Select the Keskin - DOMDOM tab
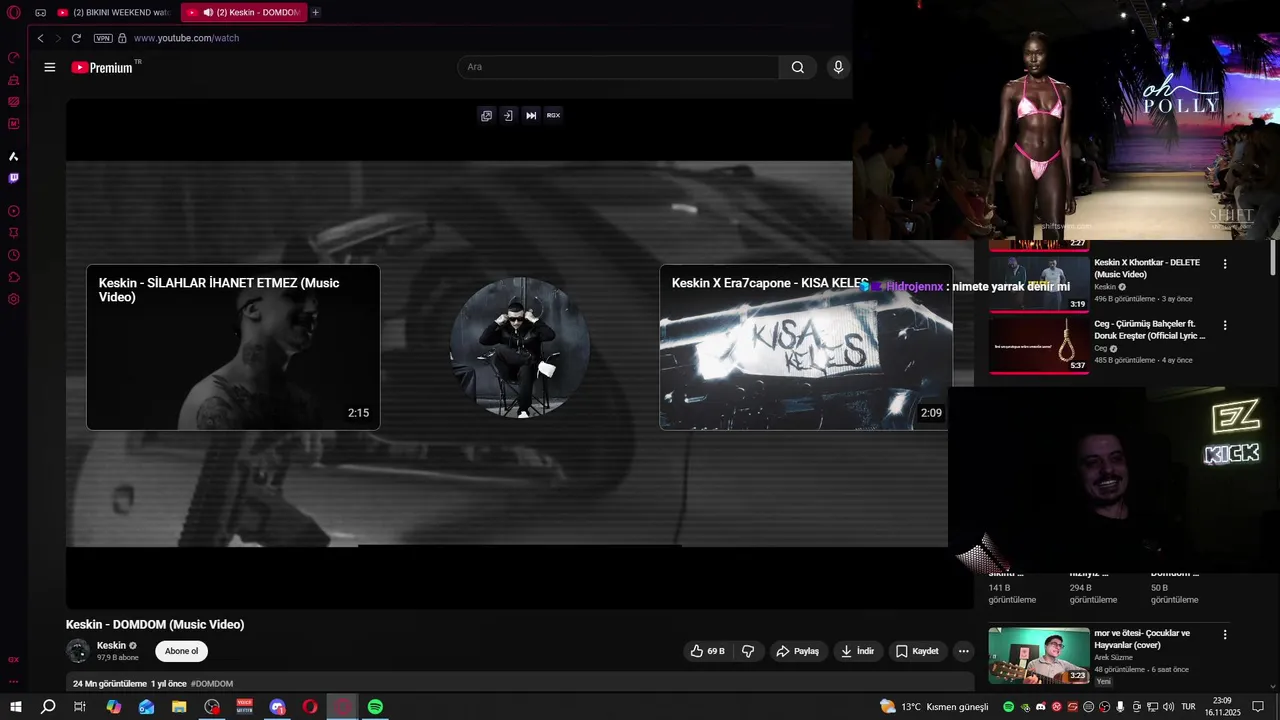The height and width of the screenshot is (720, 1280). coord(244,13)
